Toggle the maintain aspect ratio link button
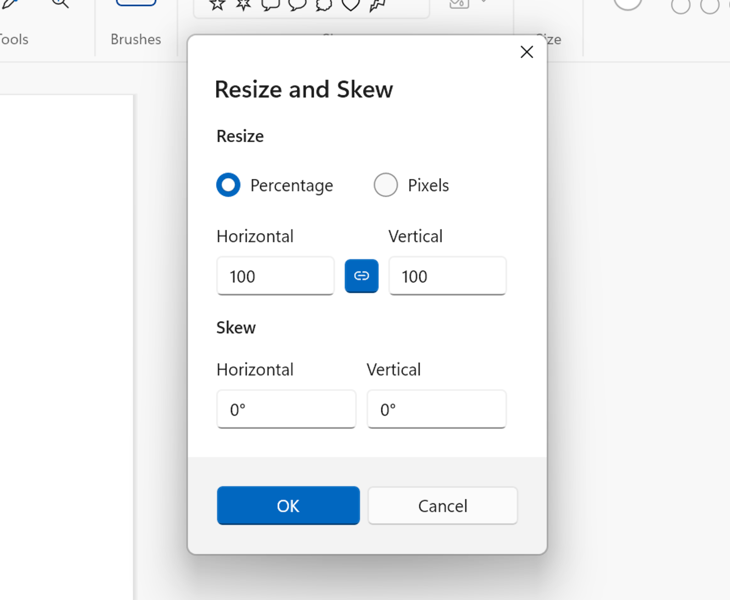Viewport: 730px width, 600px height. tap(361, 276)
